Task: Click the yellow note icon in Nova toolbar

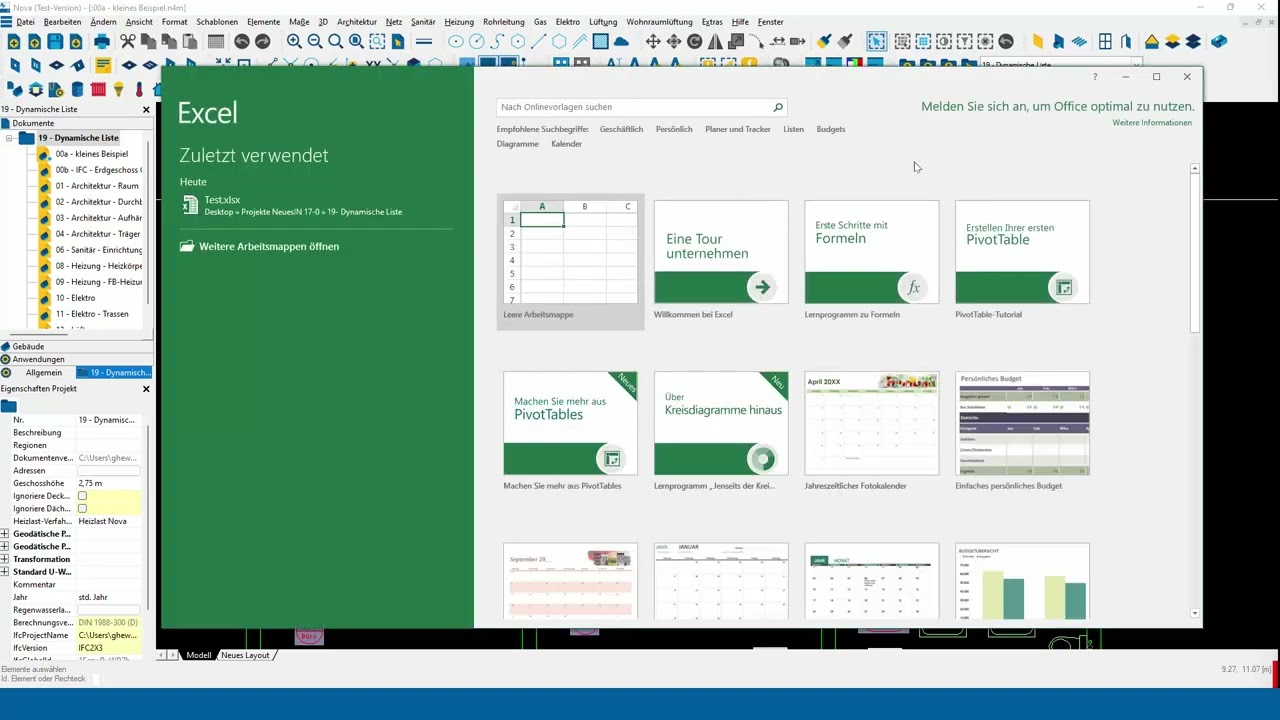Action: point(103,65)
